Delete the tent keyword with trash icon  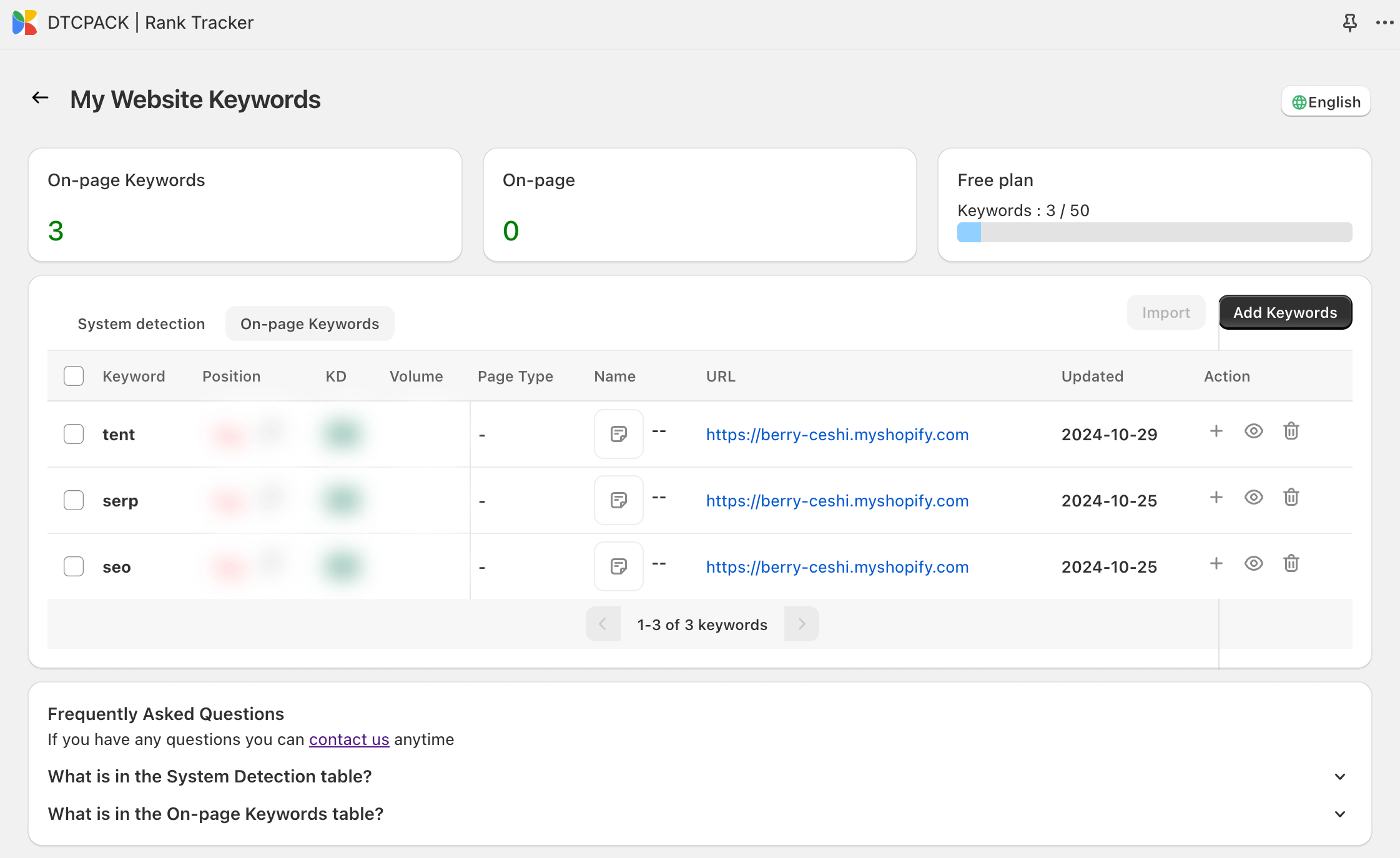pos(1291,431)
